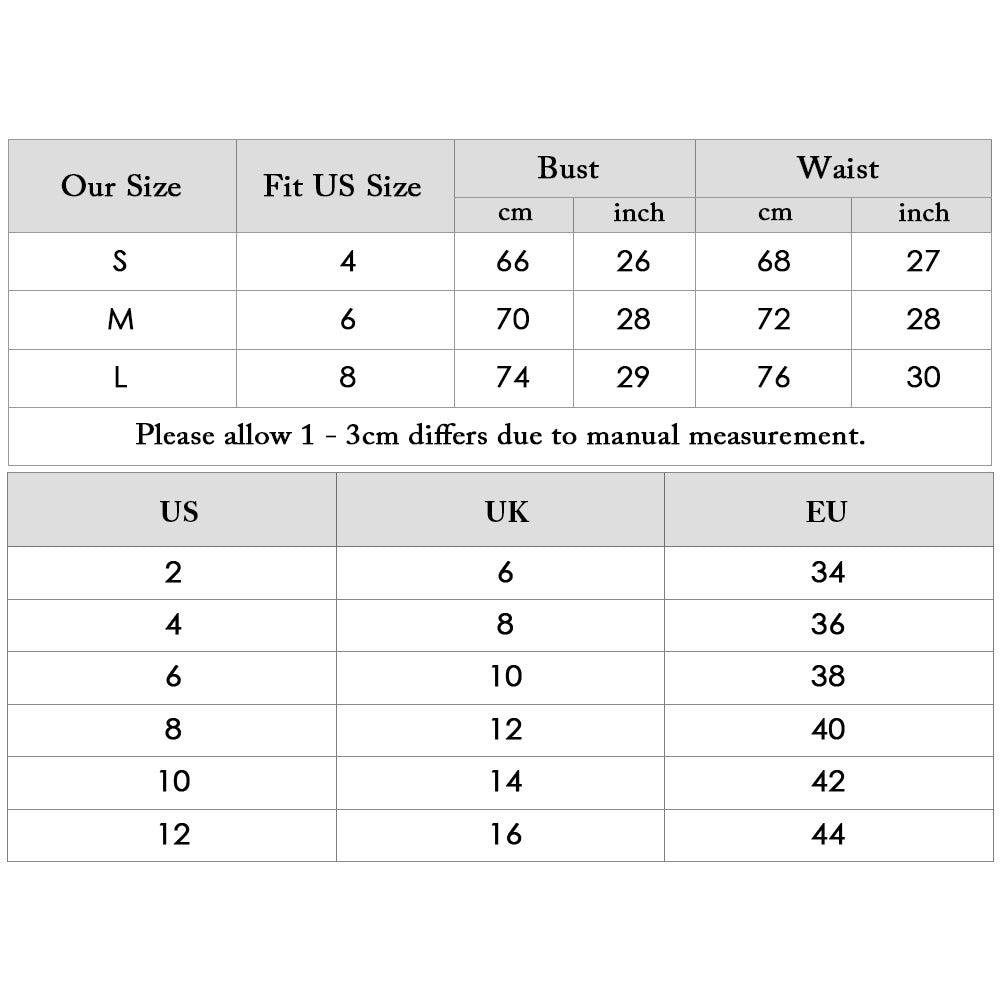Click the bust 74 cm value
This screenshot has width=1000, height=1000.
pos(513,378)
